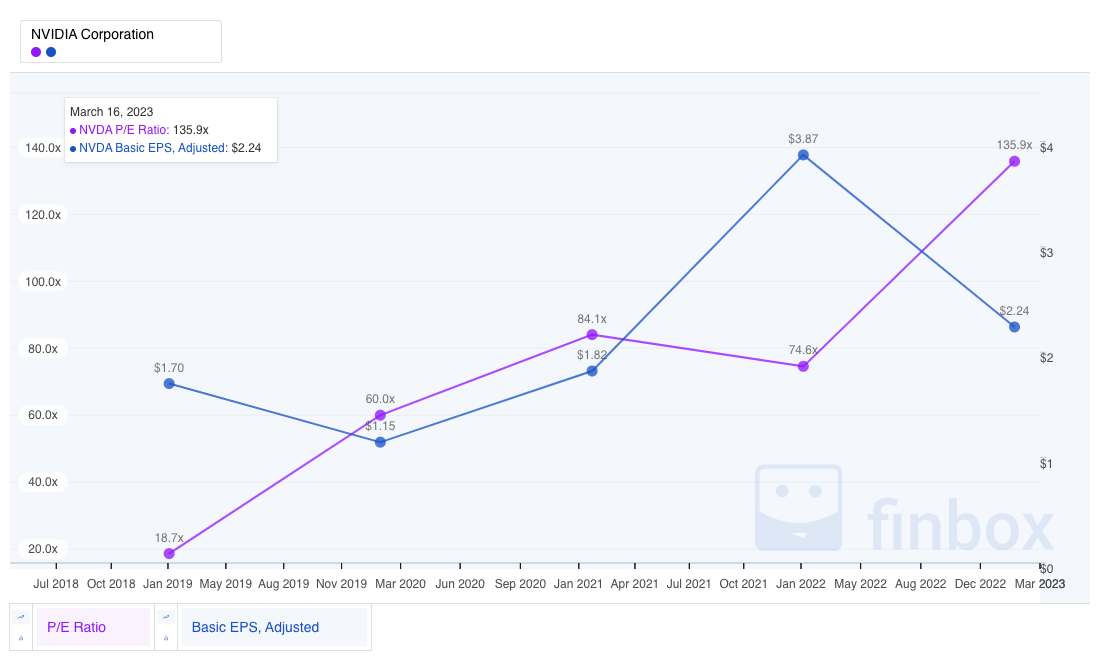Toggle the Basic EPS, Adjusted series button
1100x661 pixels.
273,627
